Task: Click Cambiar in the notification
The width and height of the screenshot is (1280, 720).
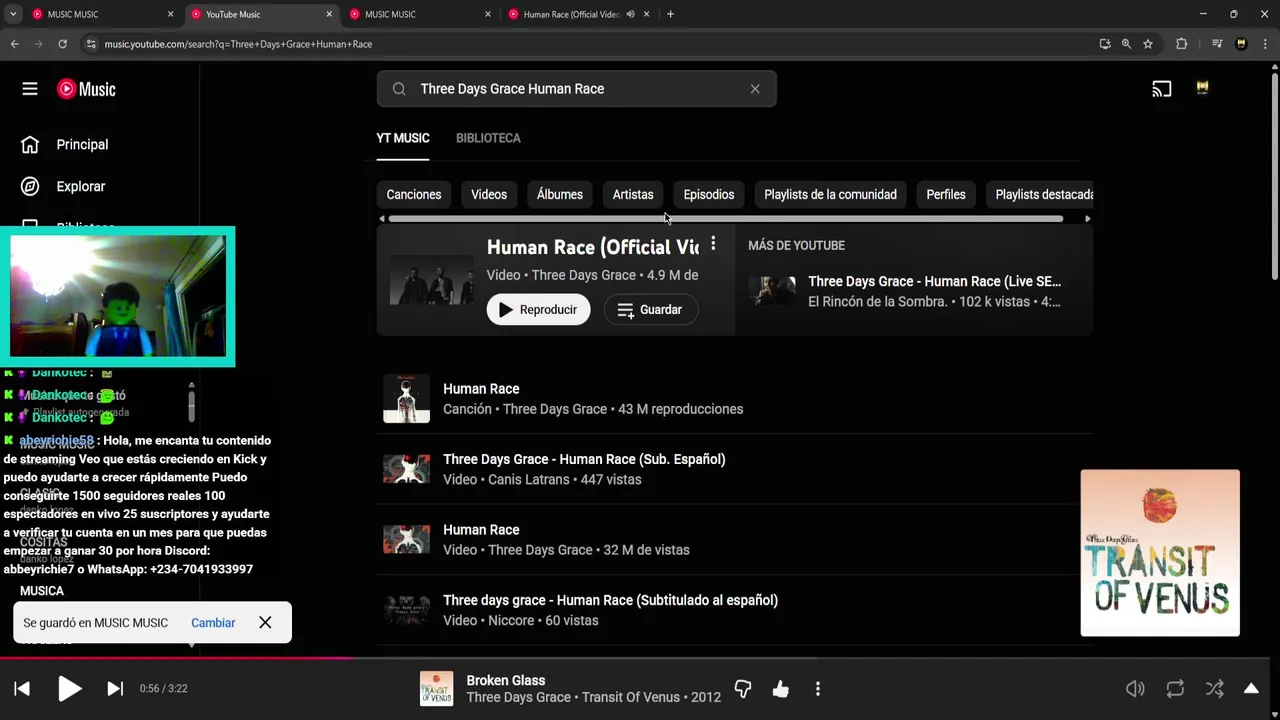Action: click(213, 622)
